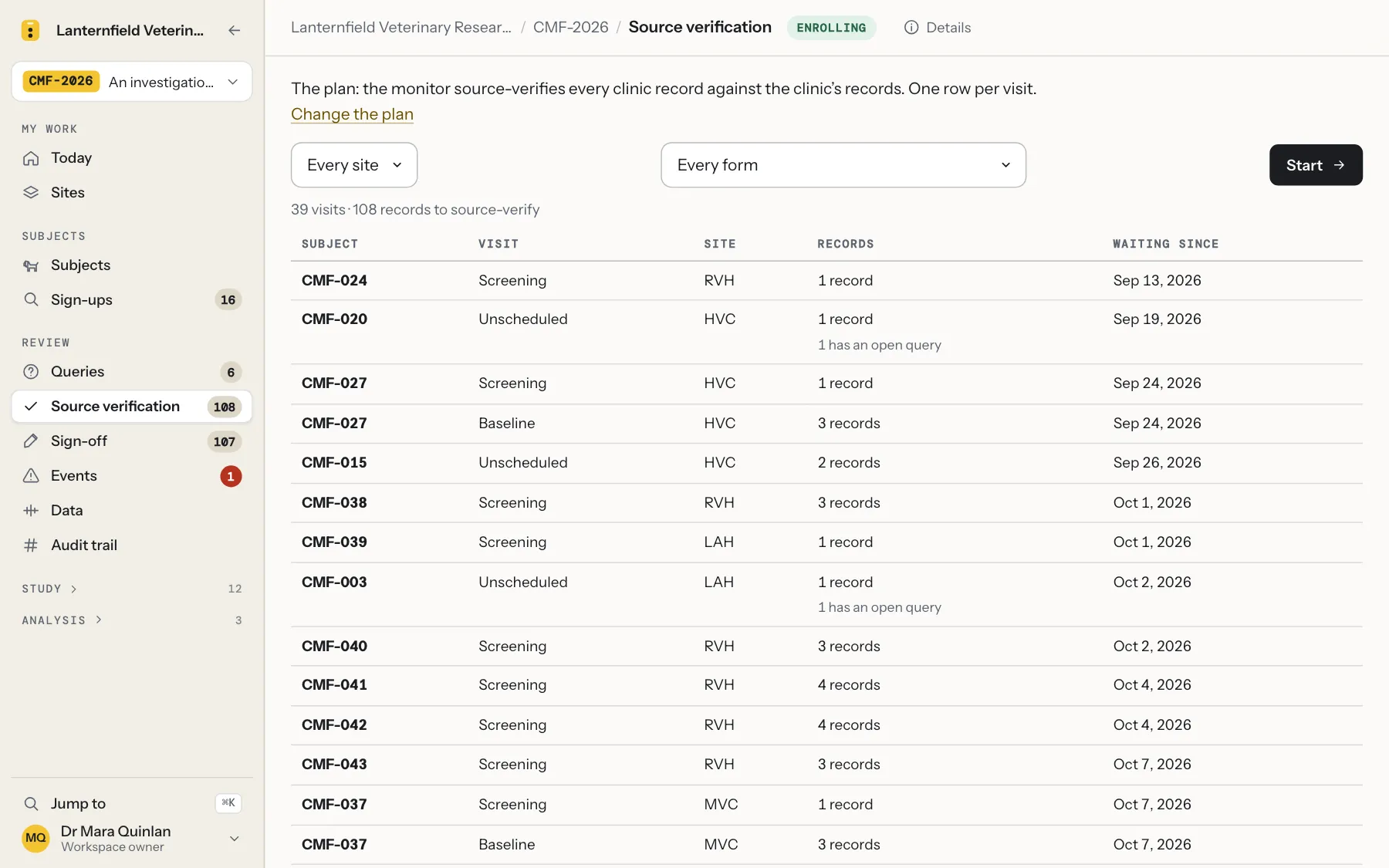Image resolution: width=1389 pixels, height=868 pixels.
Task: Select subject CMF-015 row label
Action: [334, 463]
